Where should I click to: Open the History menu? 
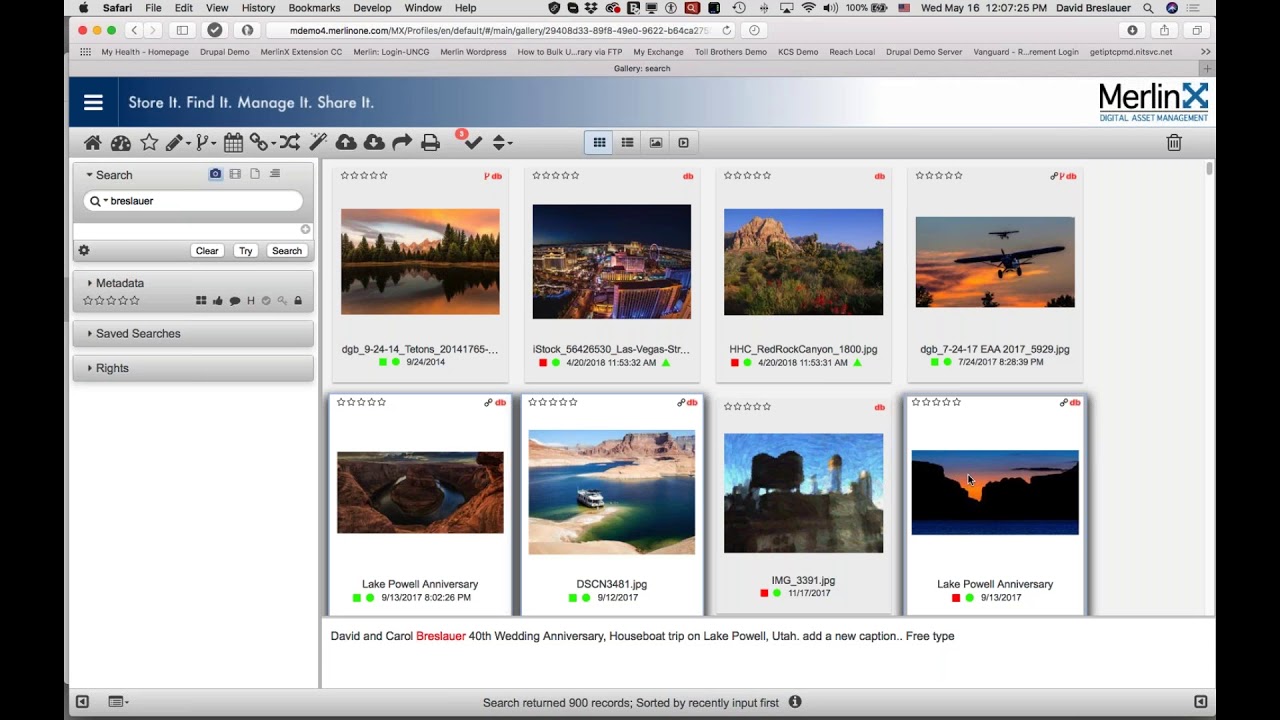258,8
